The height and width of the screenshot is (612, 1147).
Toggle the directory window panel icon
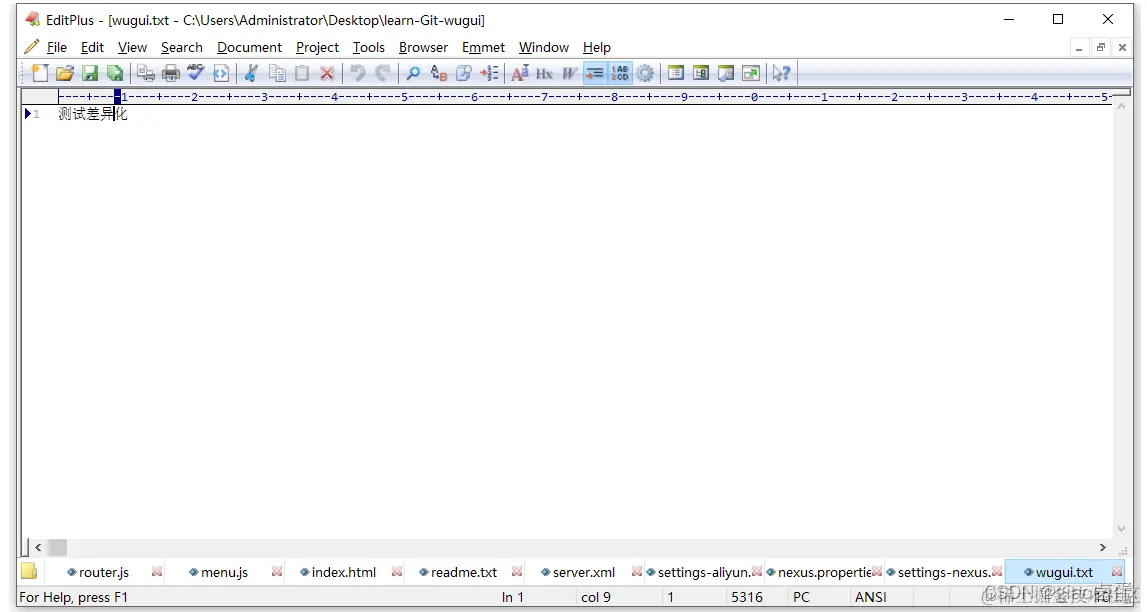pyautogui.click(x=676, y=73)
